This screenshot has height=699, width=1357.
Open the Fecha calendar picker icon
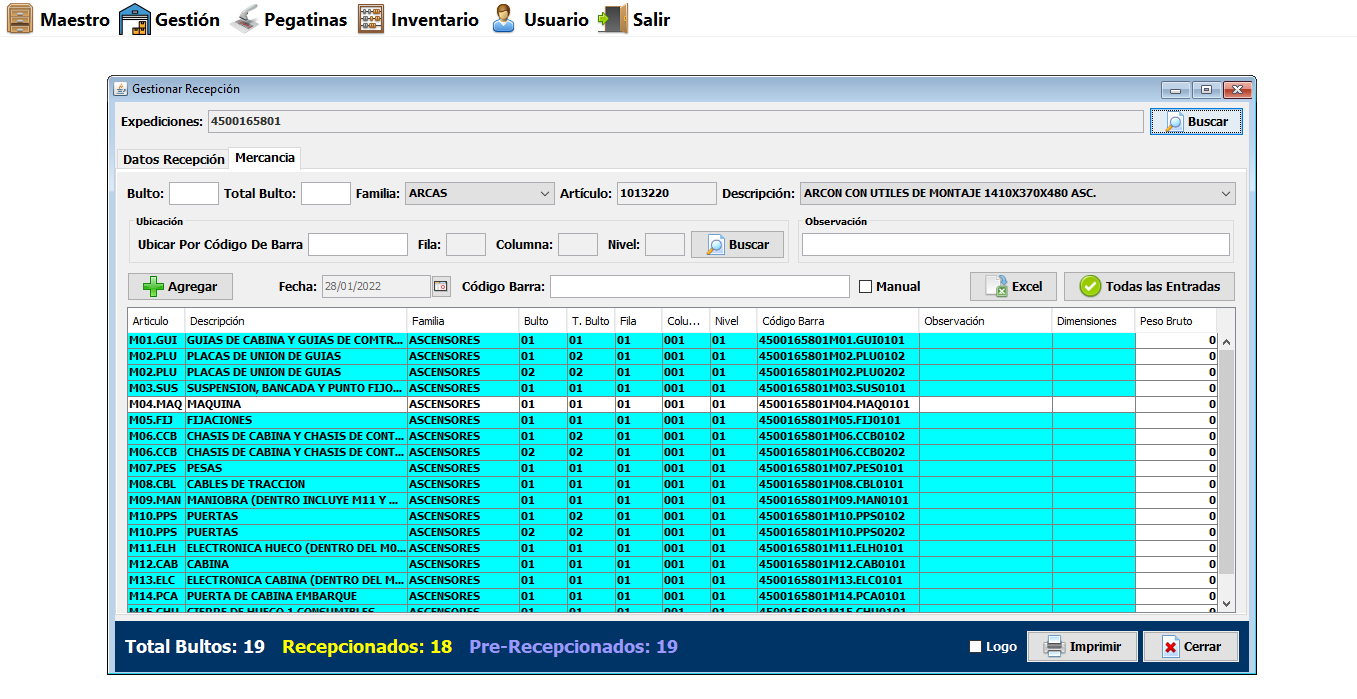(441, 287)
